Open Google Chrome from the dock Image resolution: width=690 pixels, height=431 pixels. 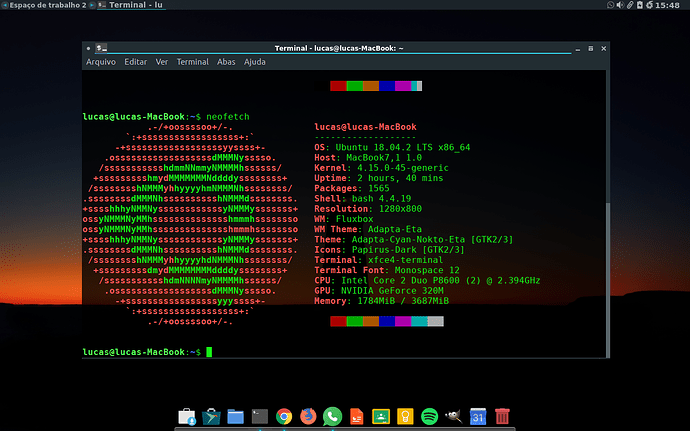(x=284, y=416)
